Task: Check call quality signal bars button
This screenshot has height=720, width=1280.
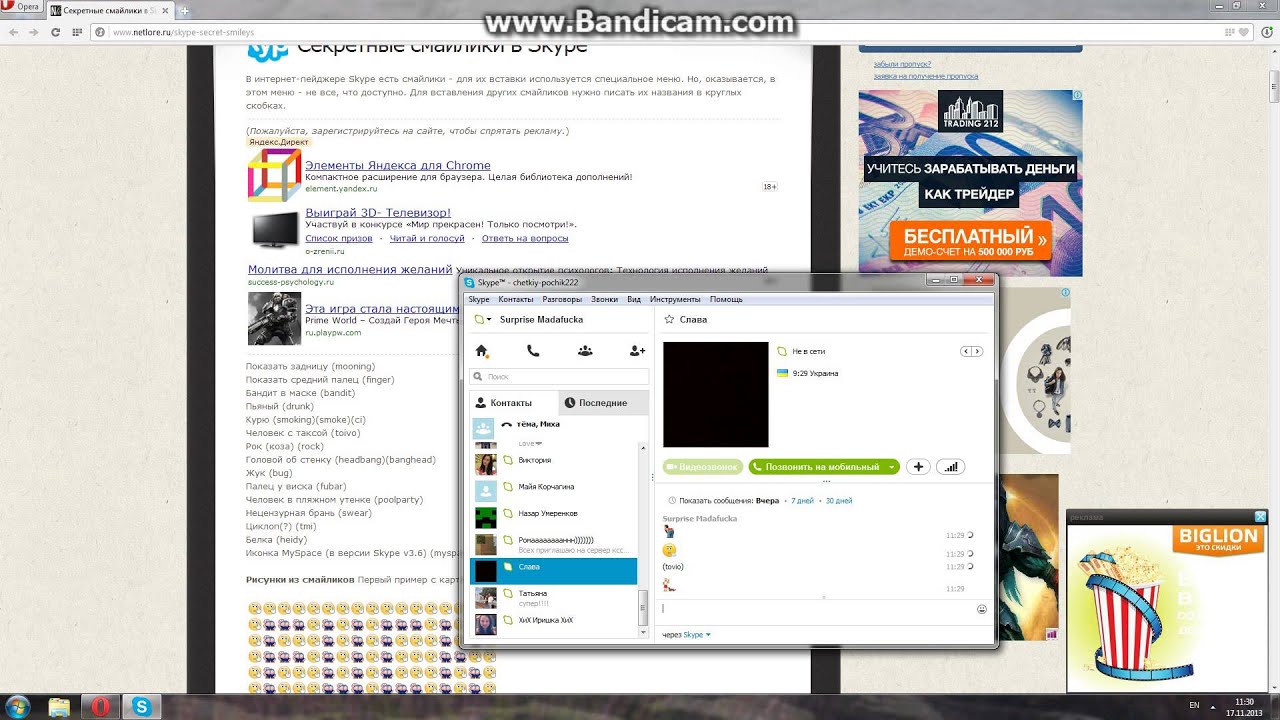Action: click(x=951, y=467)
